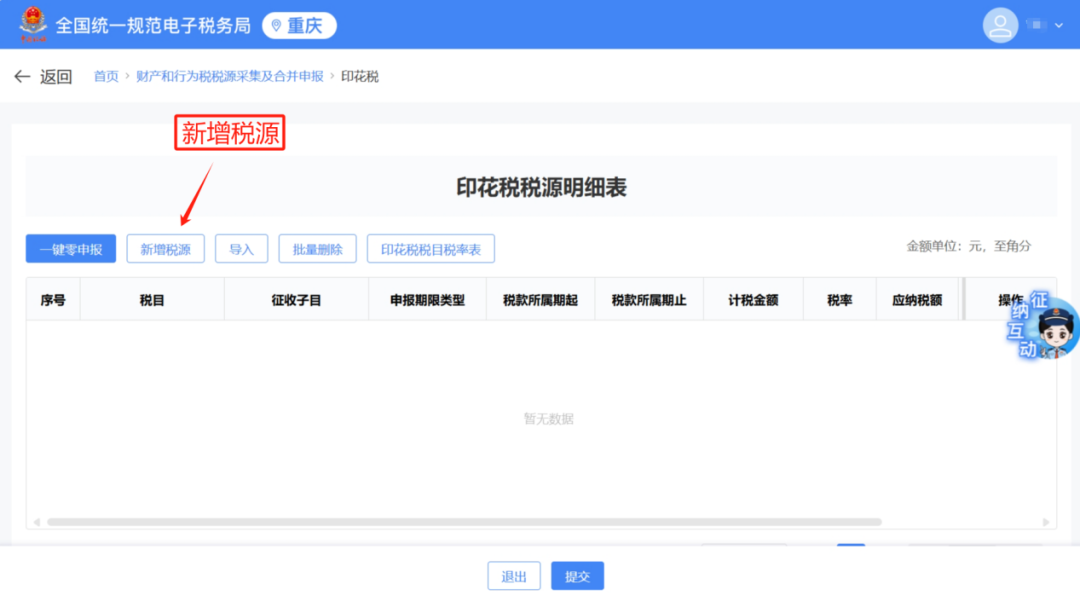Open 财产和行为税税源采集及合并申报 breadcrumb
Viewport: 1080px width, 601px height.
(229, 76)
